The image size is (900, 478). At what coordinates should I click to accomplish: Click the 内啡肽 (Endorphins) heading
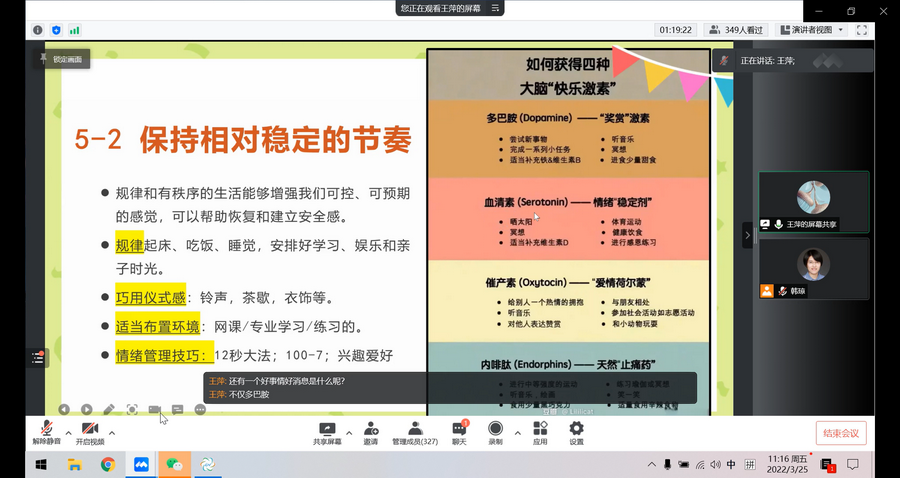tap(568, 364)
